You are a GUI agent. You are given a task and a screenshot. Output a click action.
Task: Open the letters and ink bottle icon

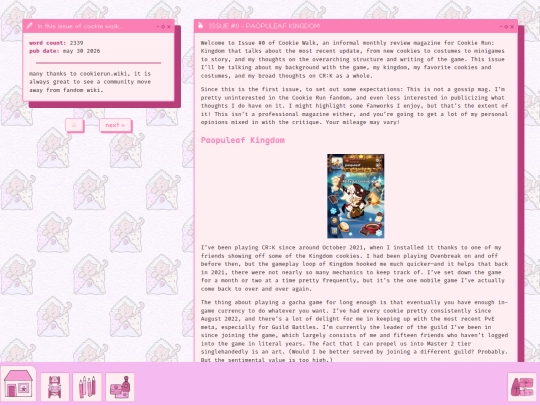point(120,387)
